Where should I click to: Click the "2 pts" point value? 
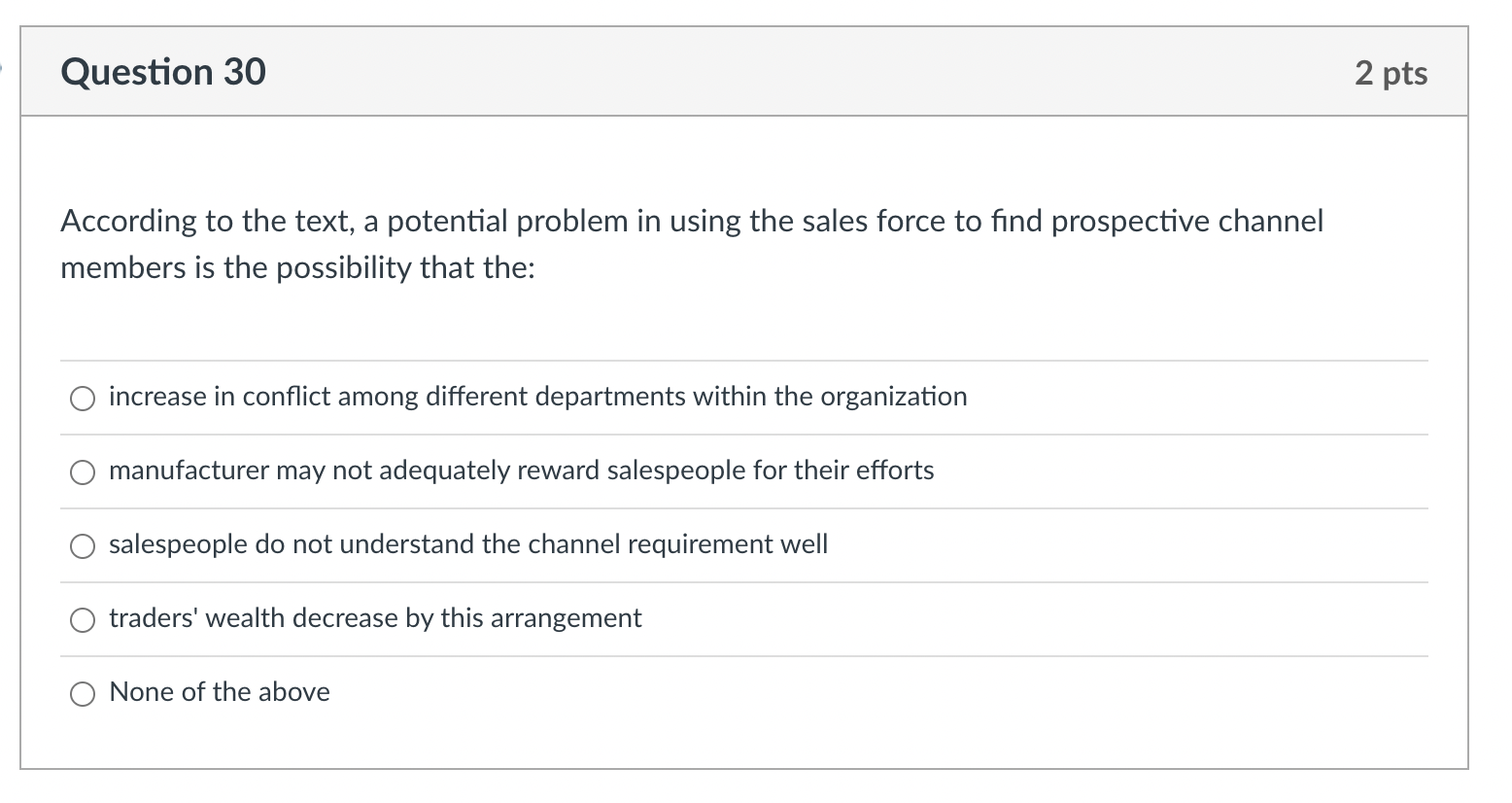(x=1391, y=73)
